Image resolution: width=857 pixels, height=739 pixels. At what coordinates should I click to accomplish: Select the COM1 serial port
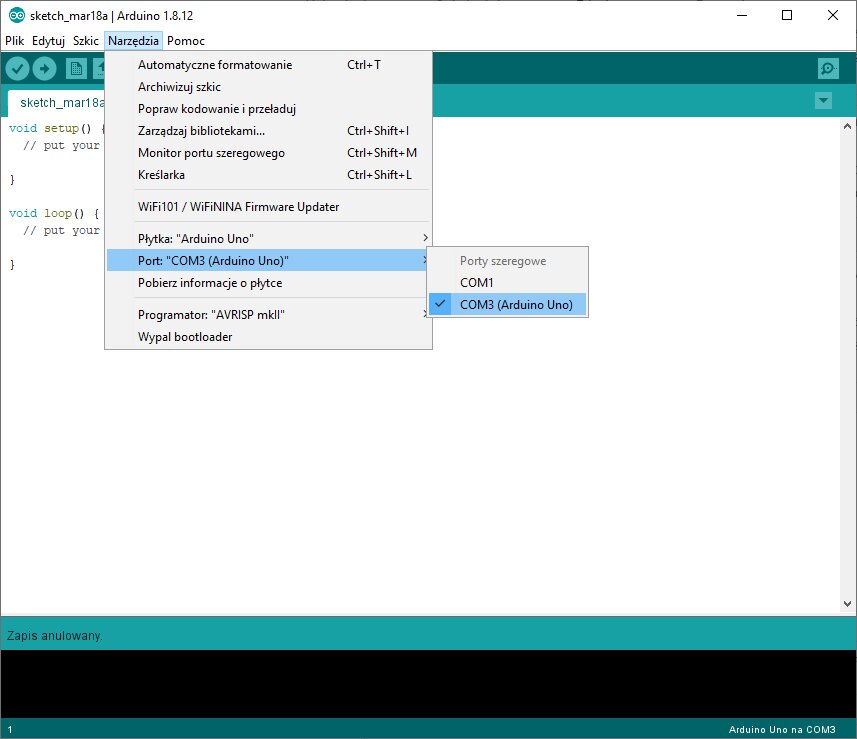pos(508,283)
